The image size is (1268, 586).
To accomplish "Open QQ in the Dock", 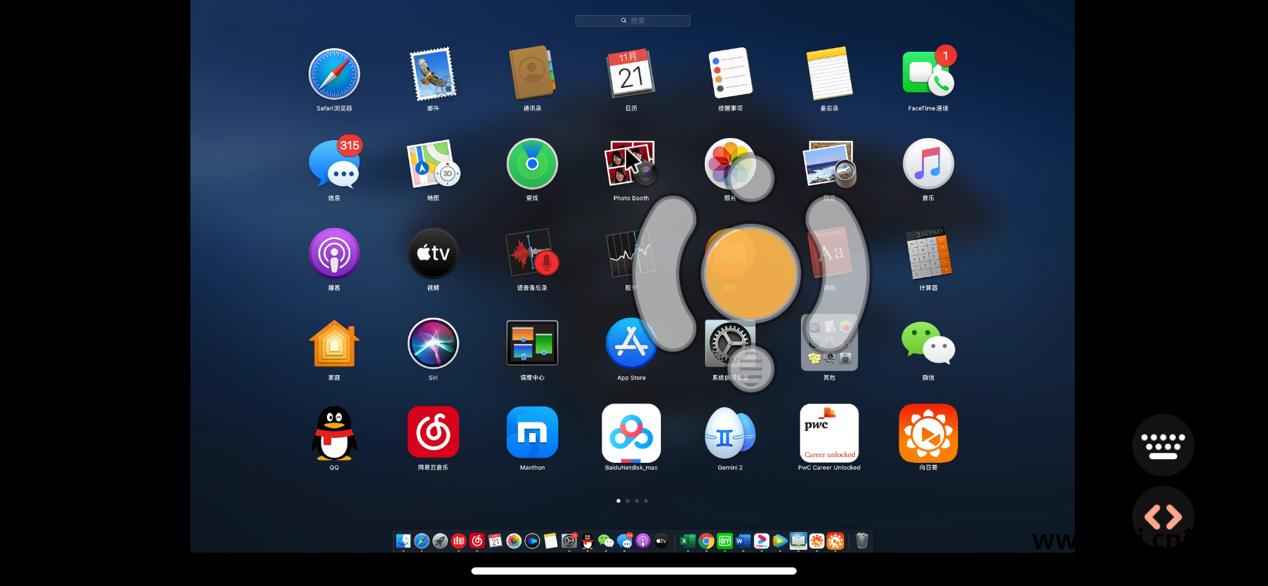I will tap(587, 541).
